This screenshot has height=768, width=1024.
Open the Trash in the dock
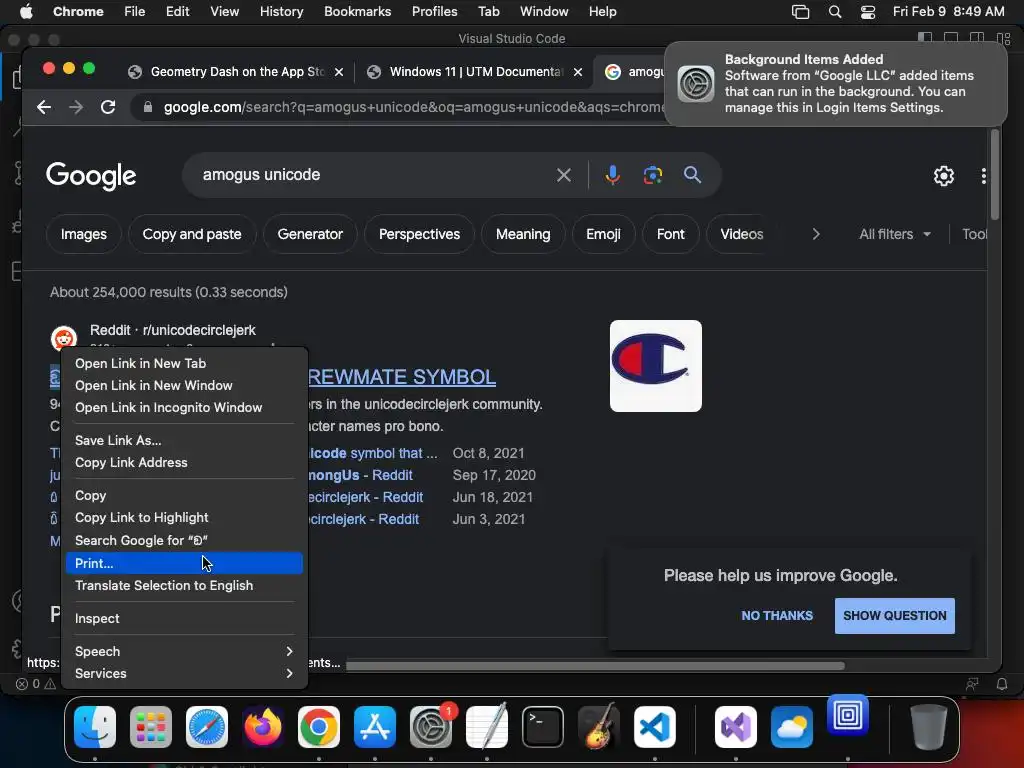pos(929,727)
